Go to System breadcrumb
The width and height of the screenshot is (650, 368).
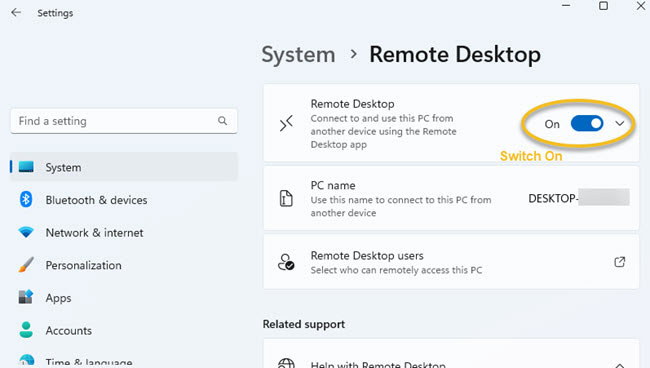(298, 54)
